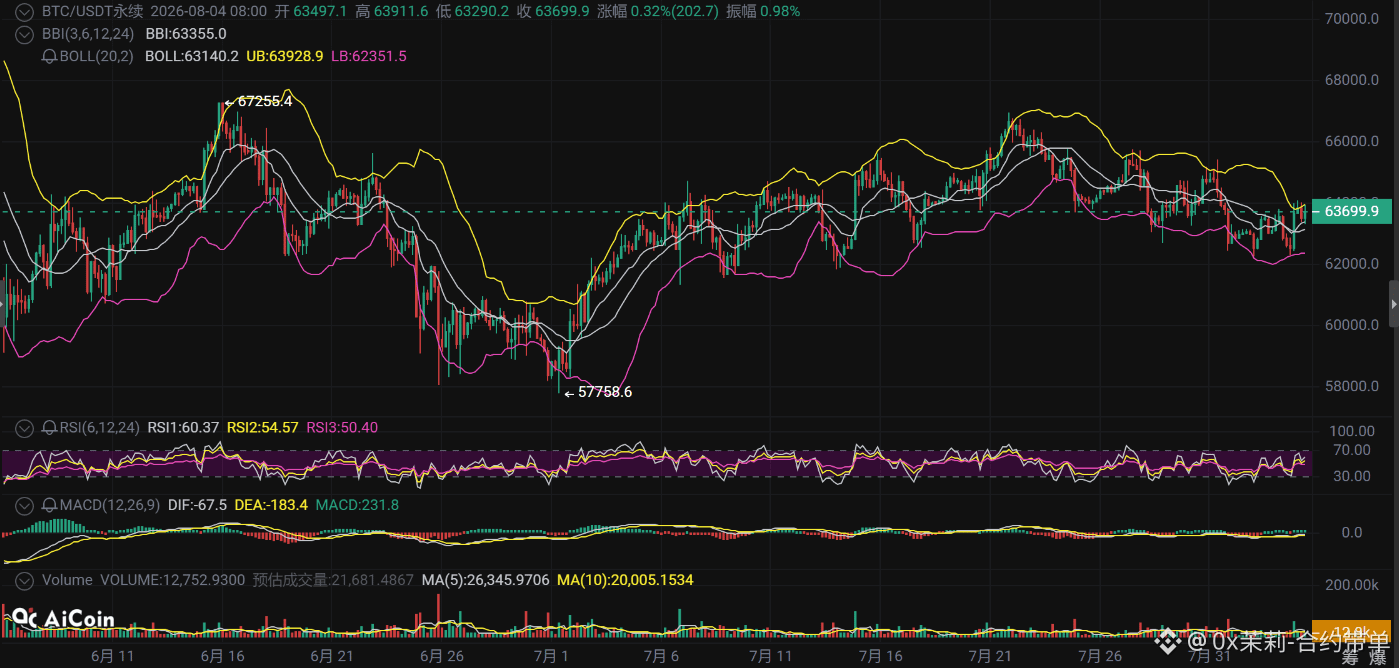Open BTC/USDT永续 pair name
This screenshot has width=1399, height=668.
(x=92, y=11)
